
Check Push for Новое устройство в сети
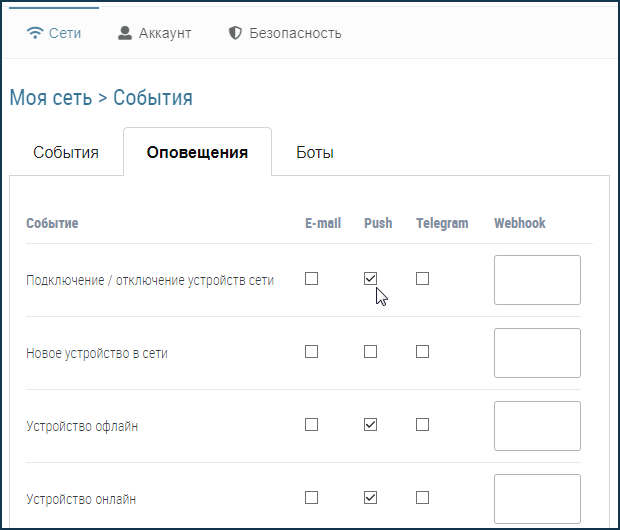click(371, 352)
